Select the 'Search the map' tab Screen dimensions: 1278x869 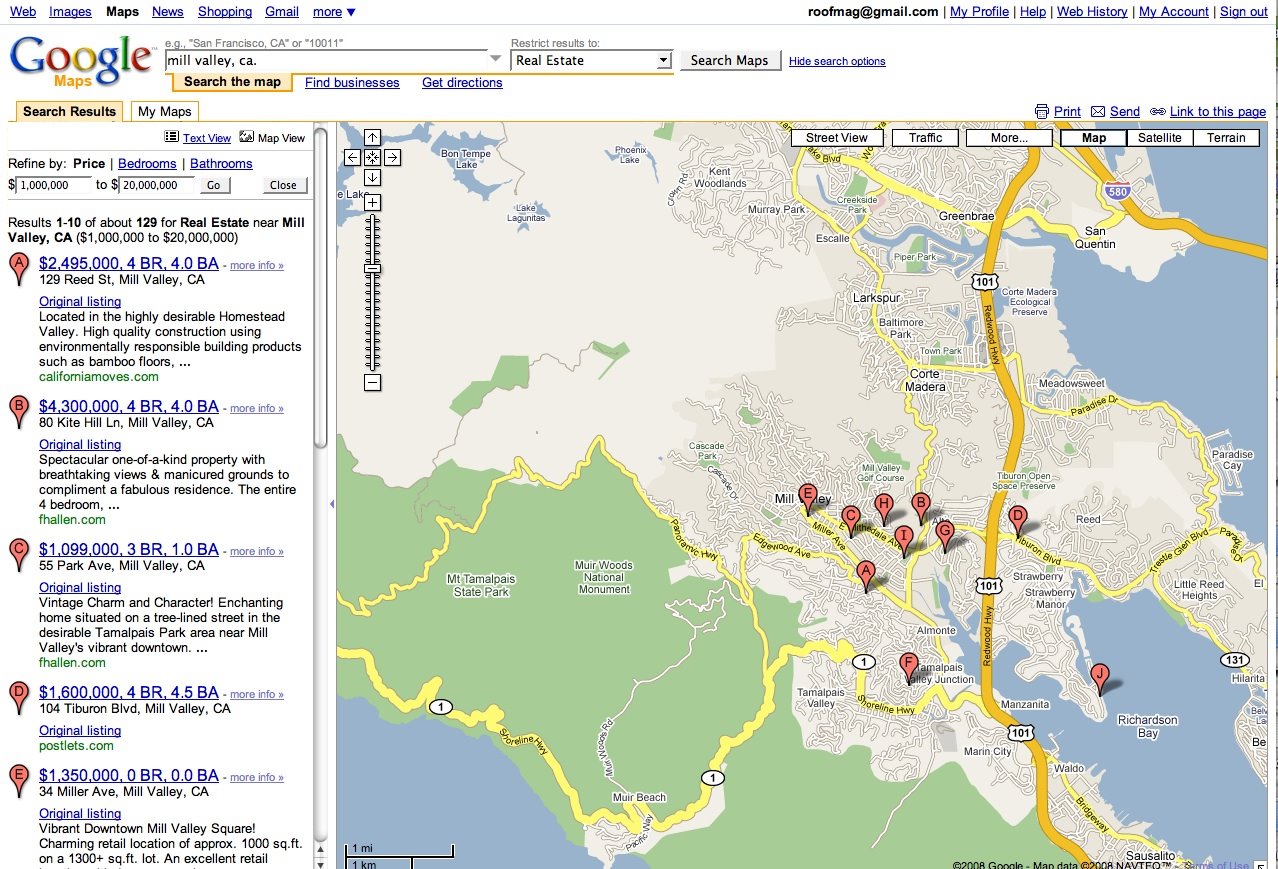pyautogui.click(x=232, y=82)
